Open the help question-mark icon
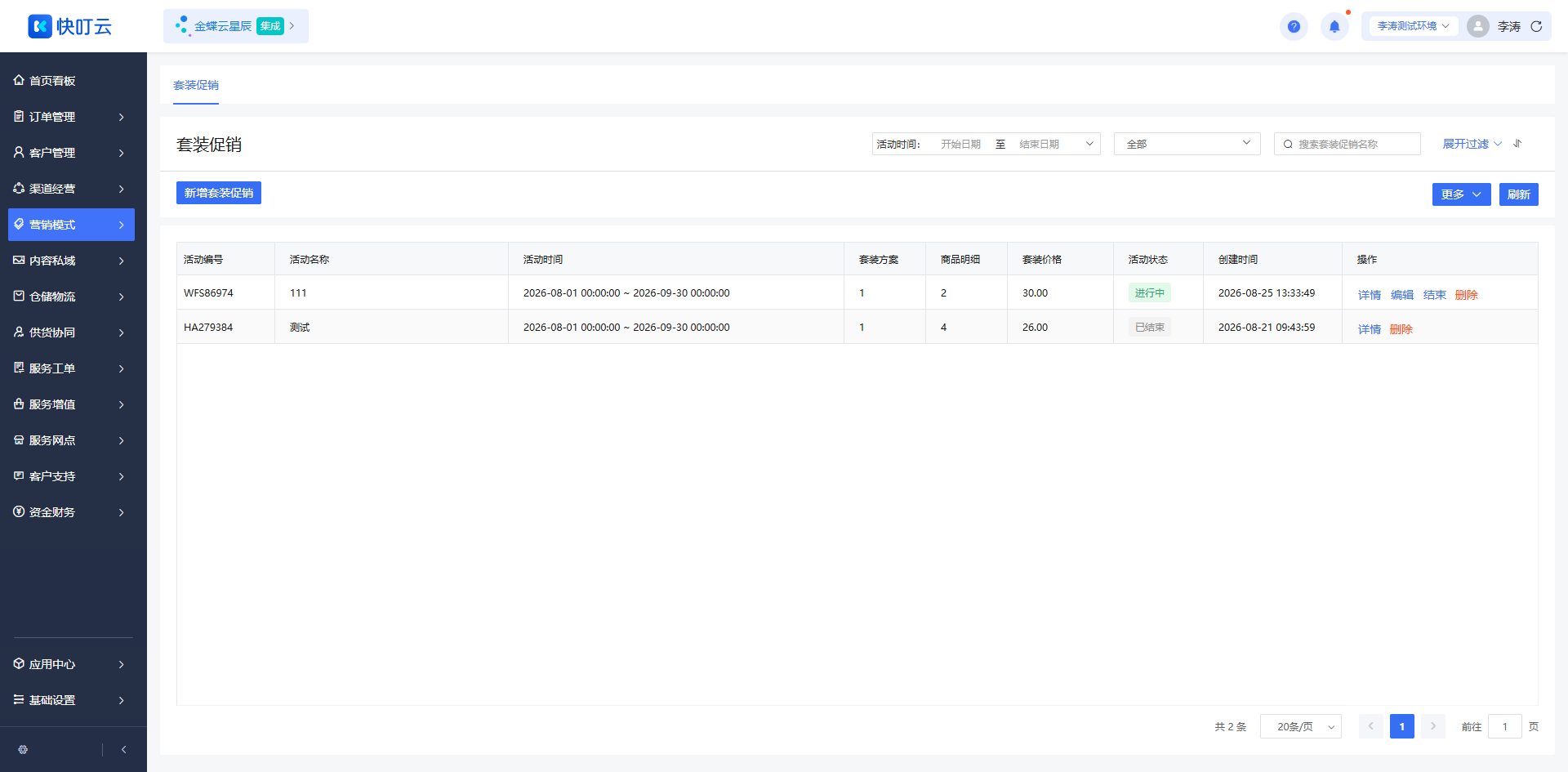The image size is (1568, 772). pos(1294,26)
